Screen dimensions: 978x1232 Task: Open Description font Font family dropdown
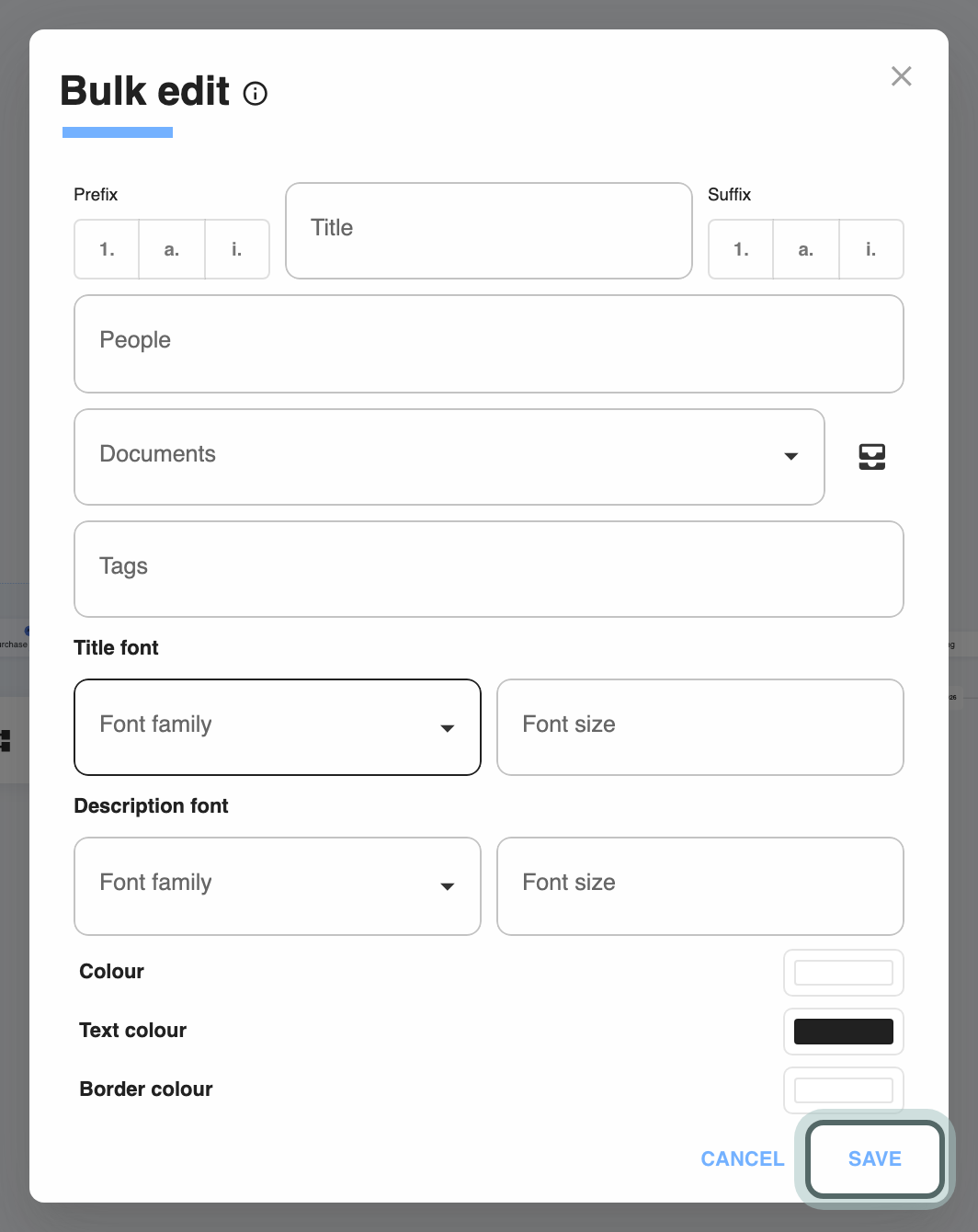point(278,886)
